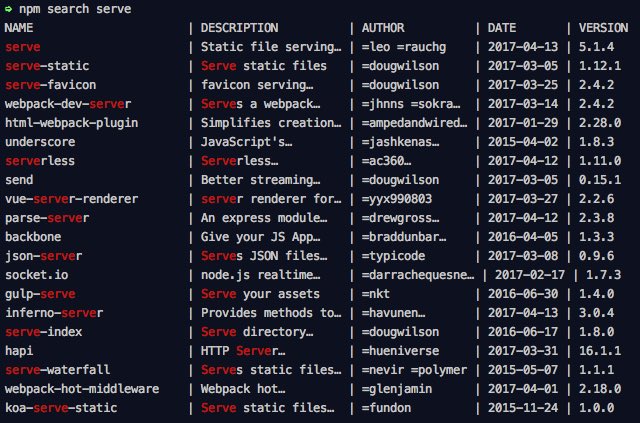Click the html-webpack-plugin package name
The image size is (640, 423).
(x=71, y=123)
